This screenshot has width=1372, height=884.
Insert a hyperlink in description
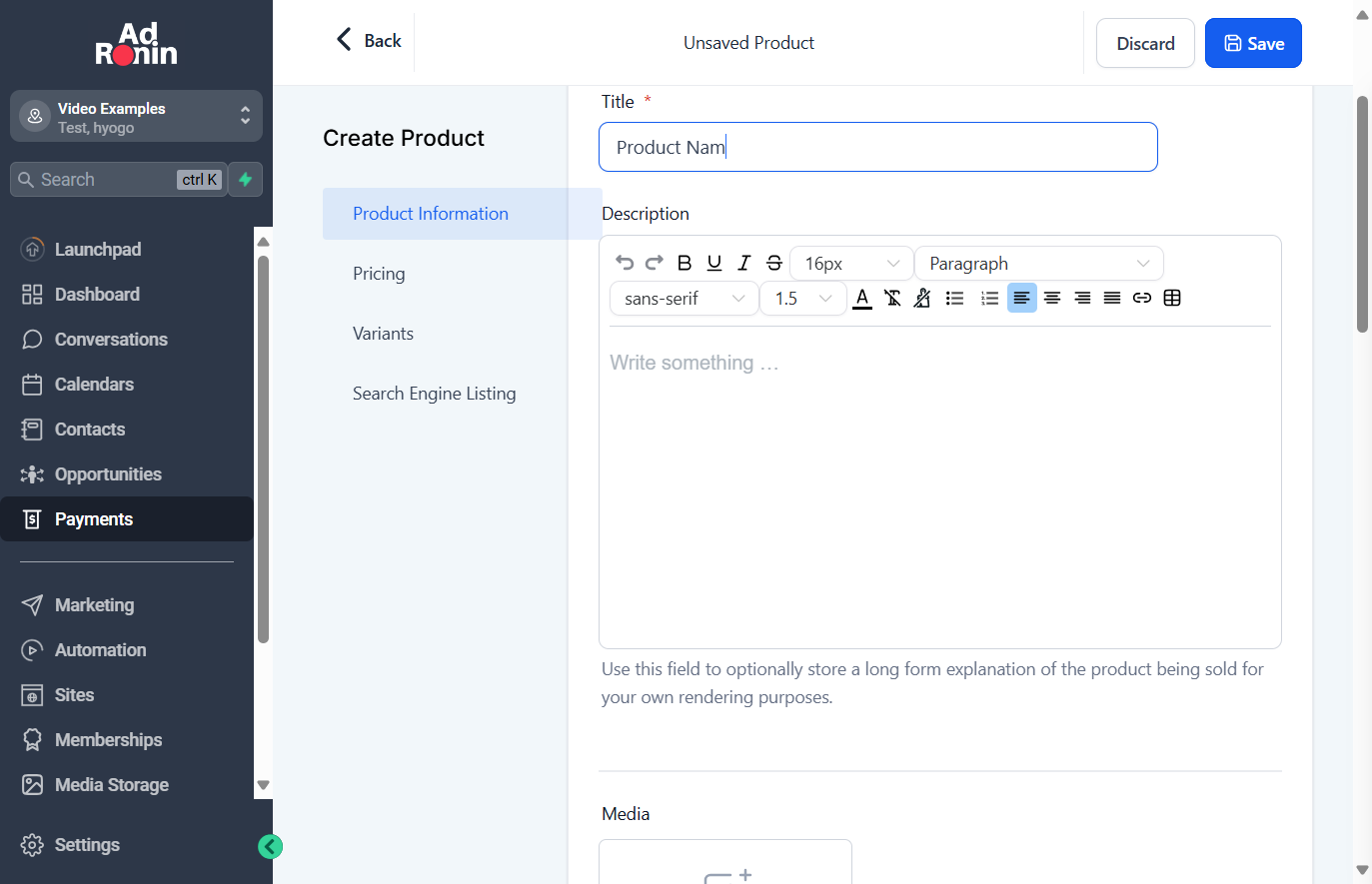tap(1142, 298)
